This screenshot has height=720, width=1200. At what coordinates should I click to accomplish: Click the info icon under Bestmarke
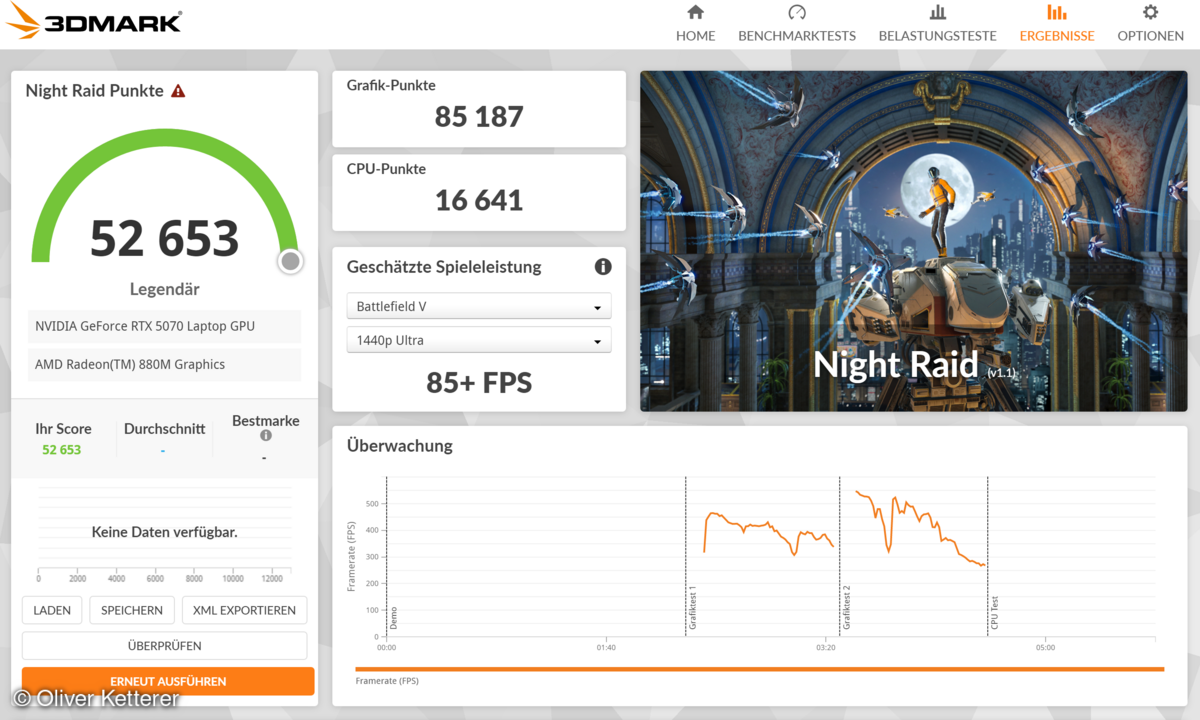(266, 436)
